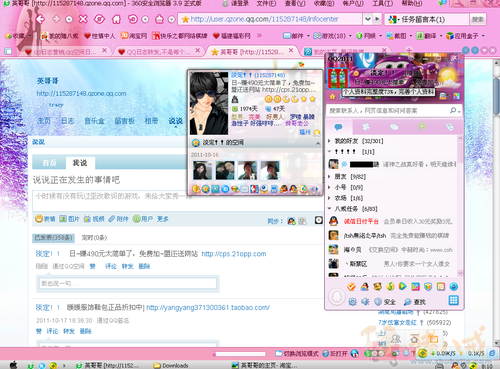This screenshot has height=369, width=500.
Task: Open QQ message manager speaker icon
Action: click(365, 302)
